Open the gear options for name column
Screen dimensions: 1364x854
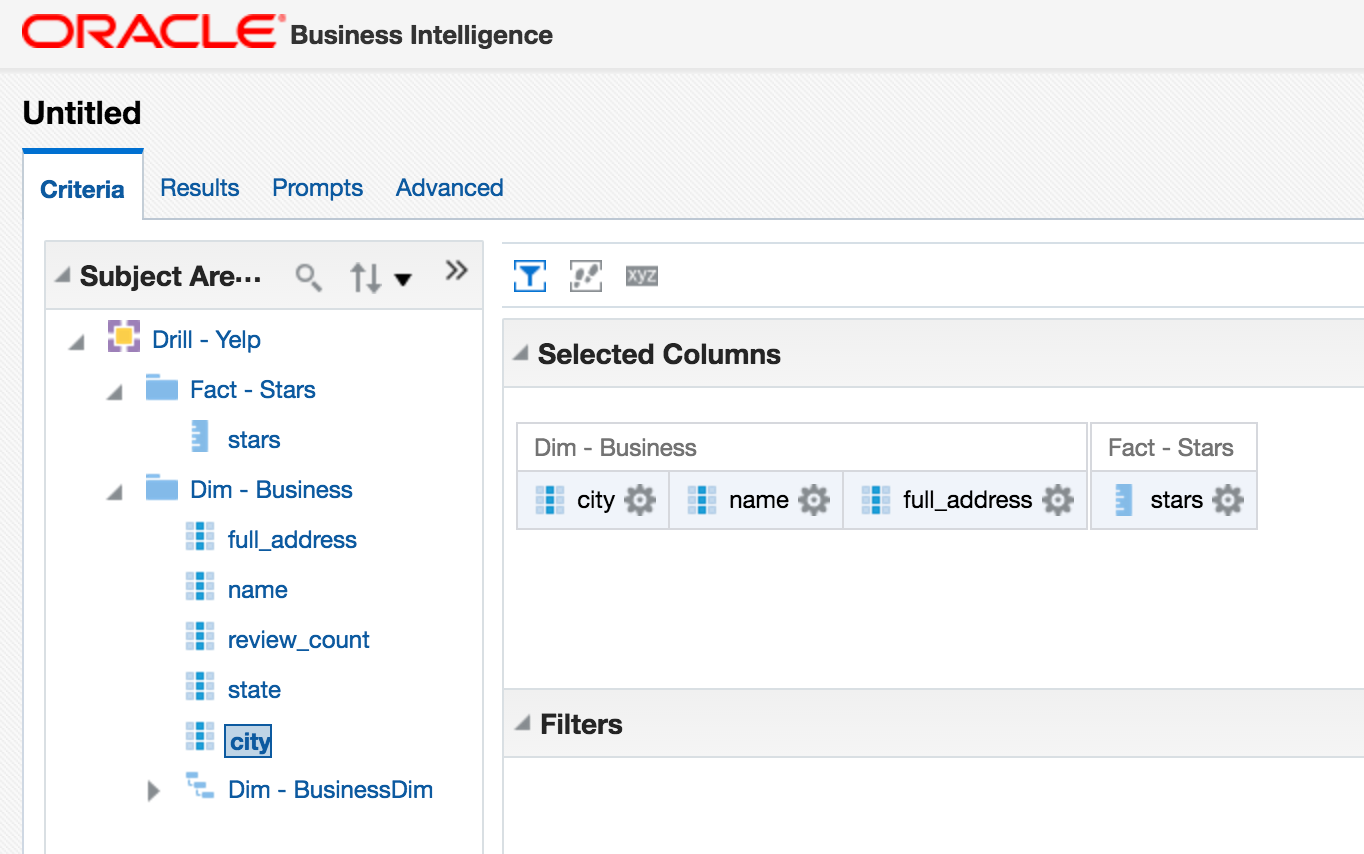tap(814, 500)
